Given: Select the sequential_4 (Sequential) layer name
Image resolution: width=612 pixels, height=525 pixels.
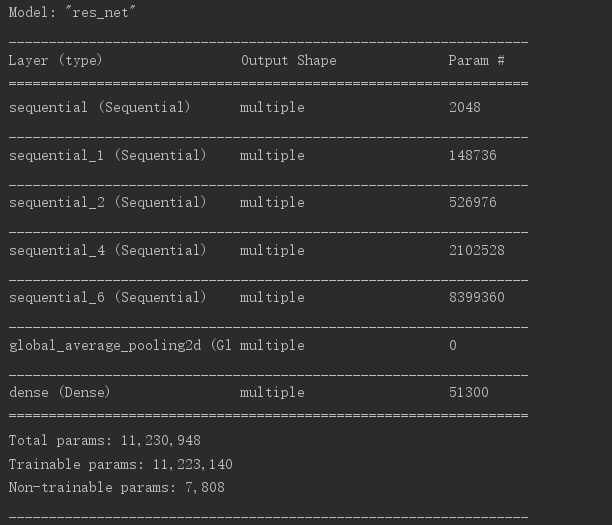Looking at the screenshot, I should tap(107, 250).
